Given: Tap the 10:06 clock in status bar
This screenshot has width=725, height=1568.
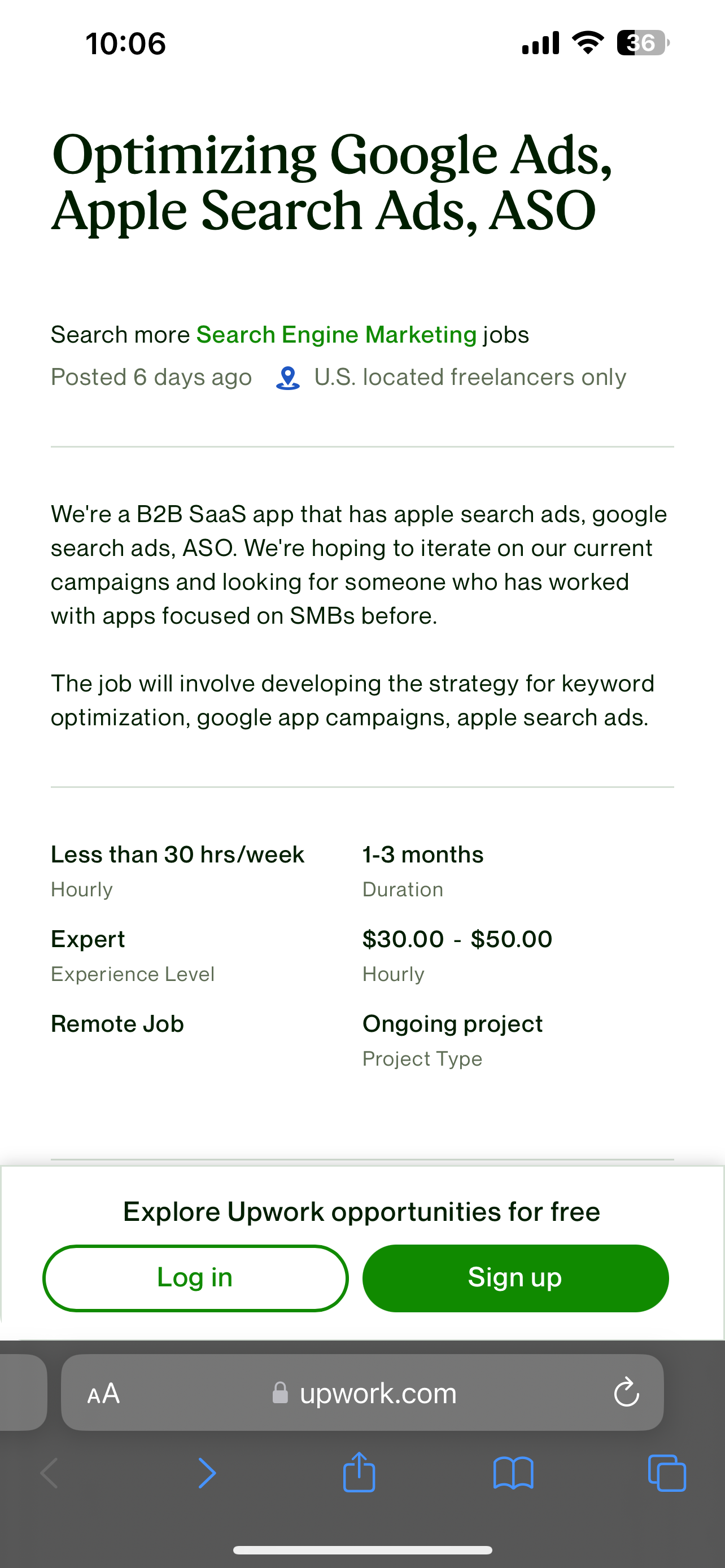Looking at the screenshot, I should (x=125, y=44).
